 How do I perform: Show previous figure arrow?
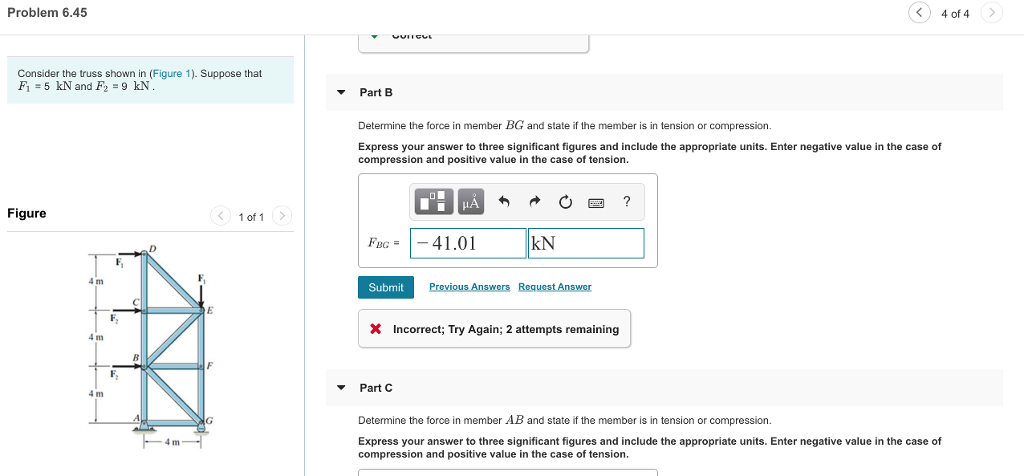tap(221, 215)
